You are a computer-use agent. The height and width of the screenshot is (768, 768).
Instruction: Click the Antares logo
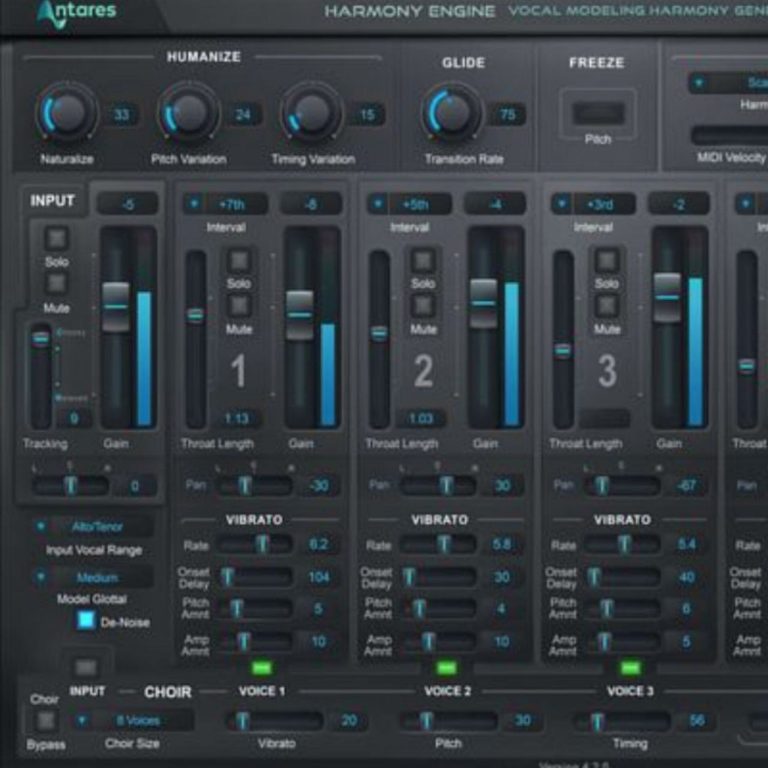coord(76,13)
